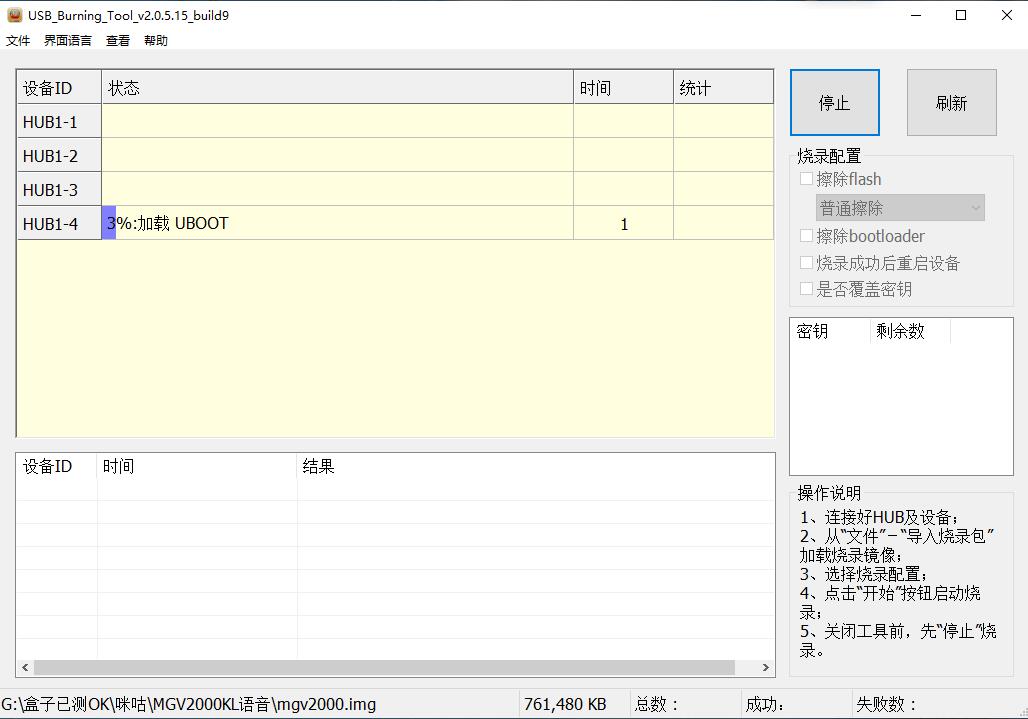
Task: Click the 刷新 (Refresh) button
Action: coord(951,103)
